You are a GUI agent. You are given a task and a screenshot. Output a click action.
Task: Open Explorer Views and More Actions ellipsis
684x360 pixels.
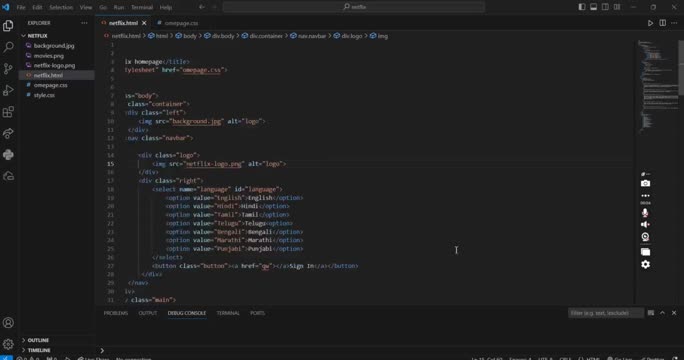click(84, 23)
